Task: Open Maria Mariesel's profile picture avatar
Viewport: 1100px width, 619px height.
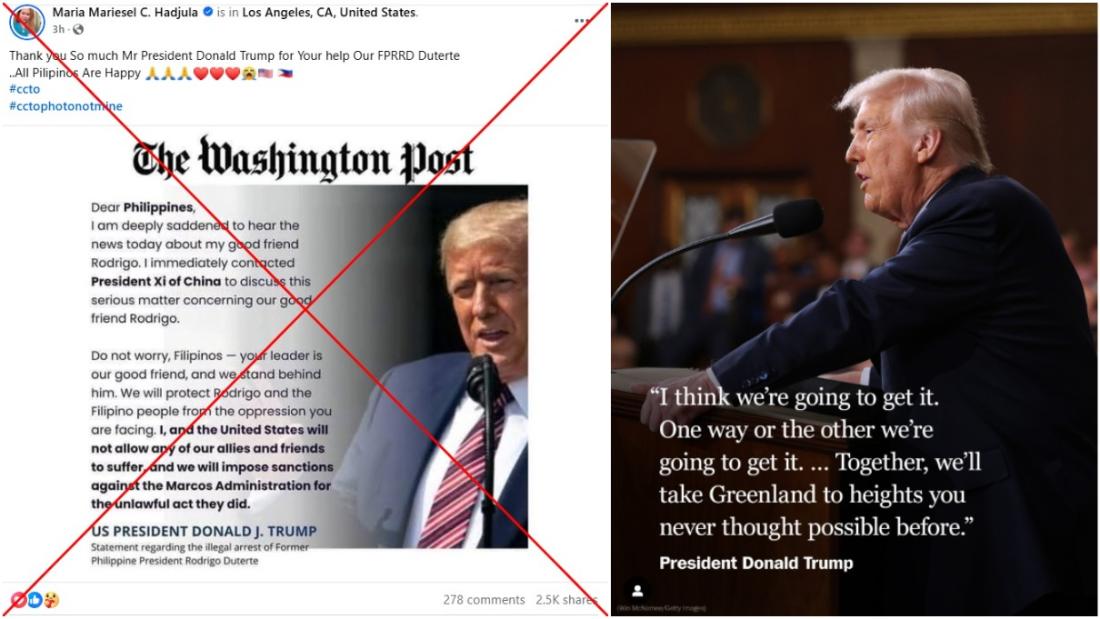Action: pos(27,20)
